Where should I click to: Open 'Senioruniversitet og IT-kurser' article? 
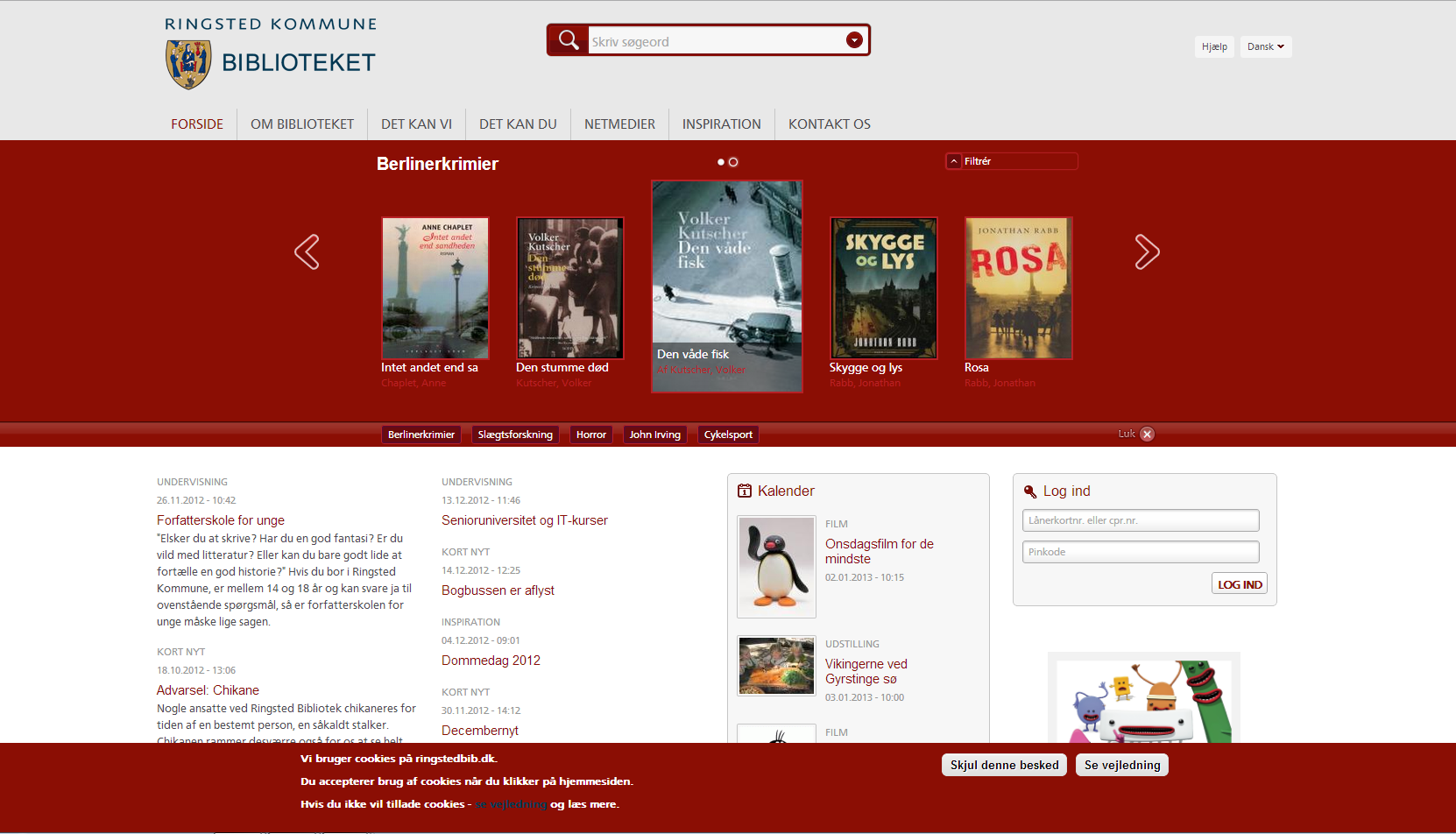pyautogui.click(x=525, y=520)
